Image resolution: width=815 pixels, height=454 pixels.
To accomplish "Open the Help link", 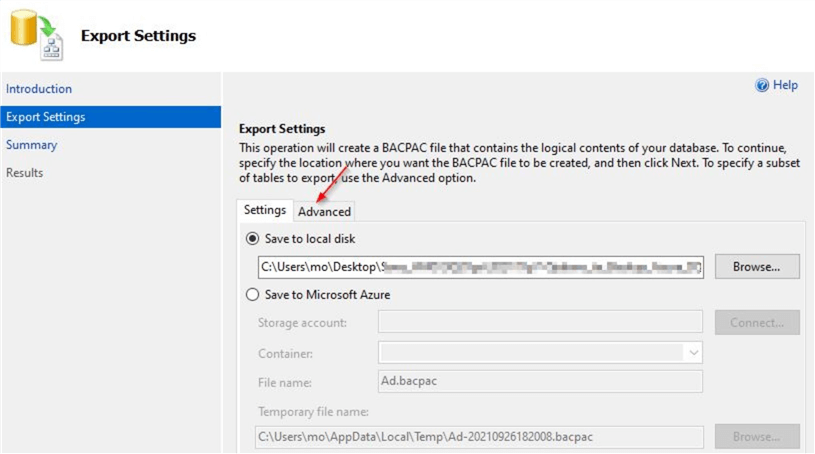I will point(785,86).
